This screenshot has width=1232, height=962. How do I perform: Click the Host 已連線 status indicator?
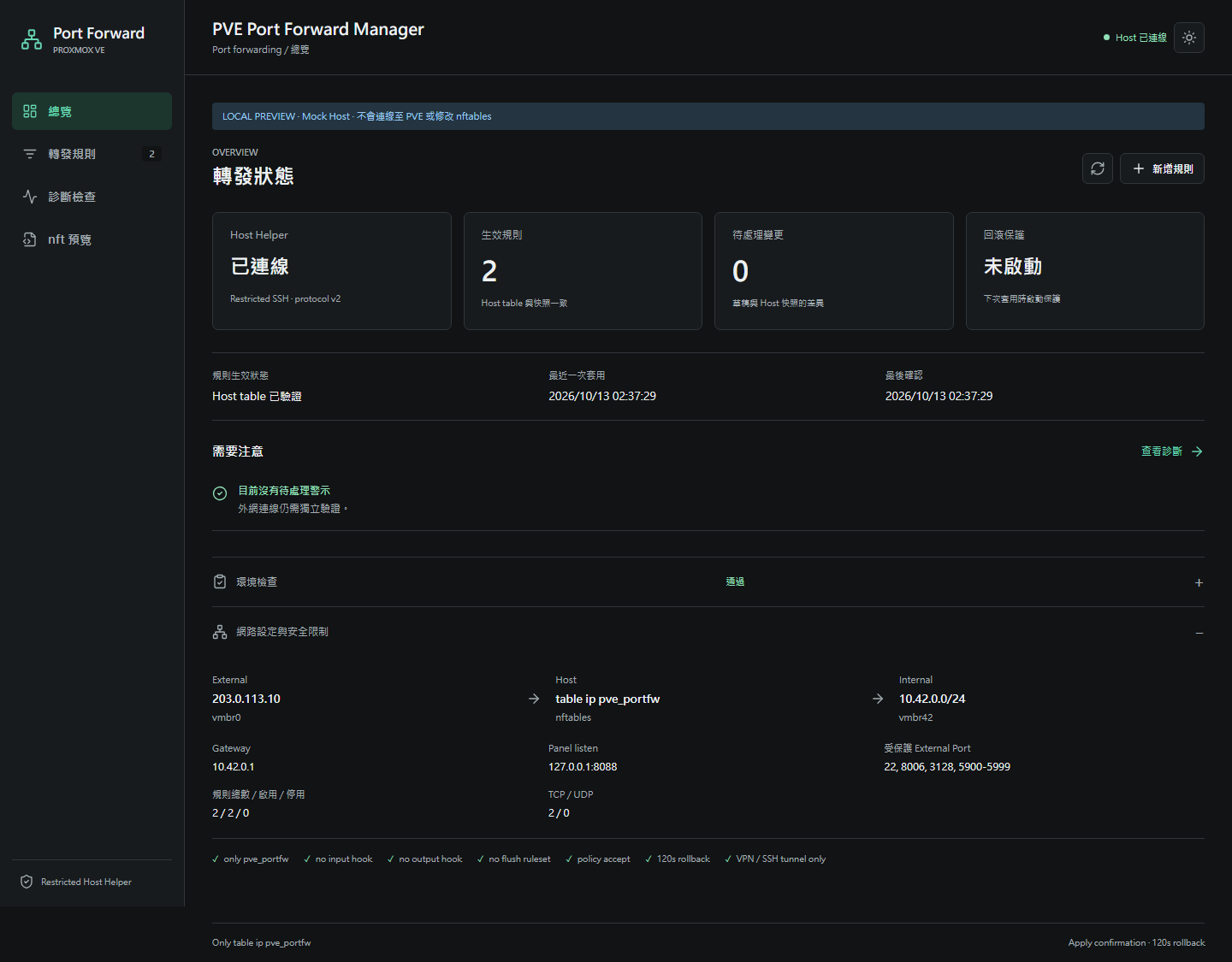[x=1135, y=38]
